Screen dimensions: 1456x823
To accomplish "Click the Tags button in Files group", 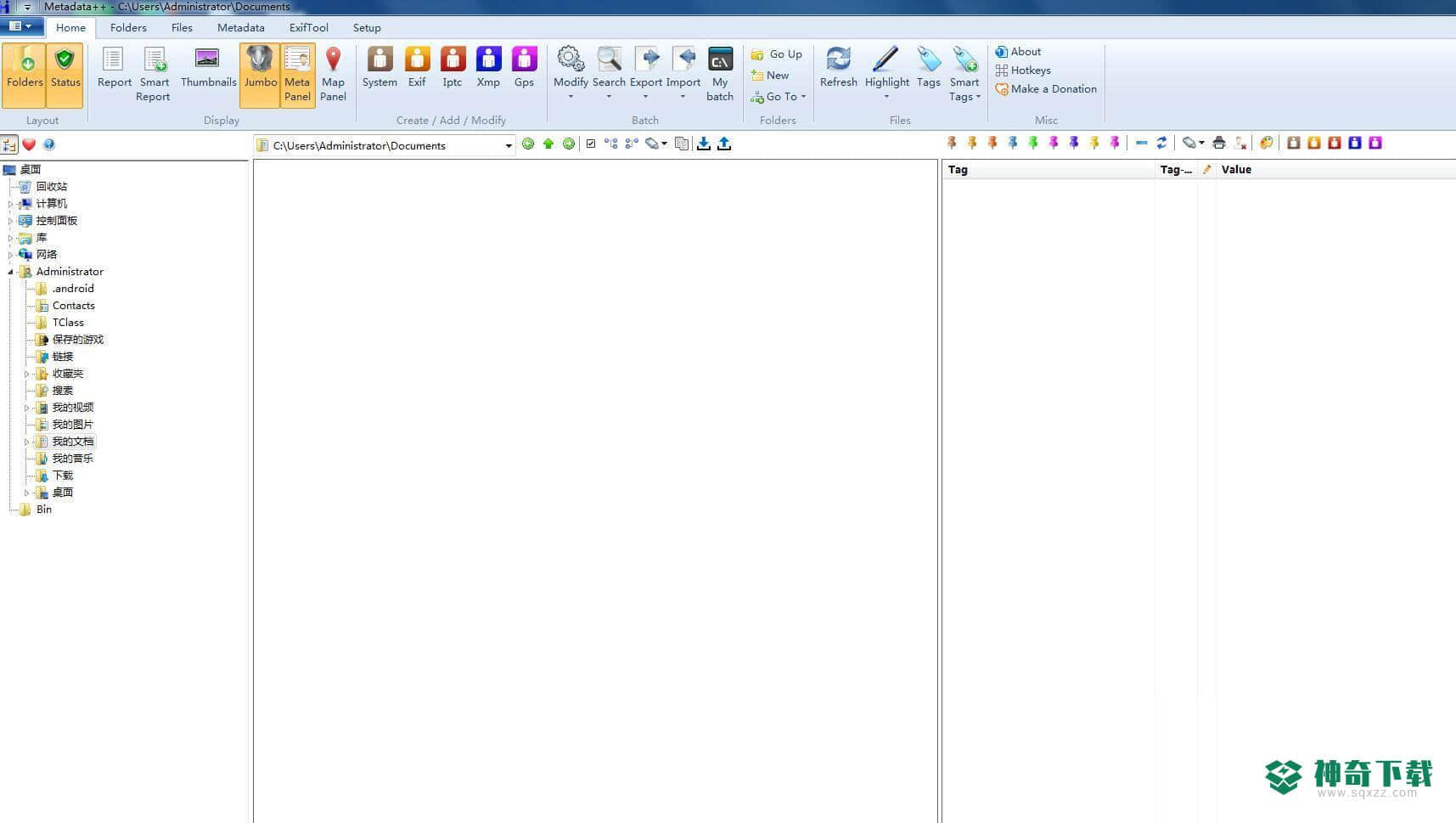I will pyautogui.click(x=928, y=68).
